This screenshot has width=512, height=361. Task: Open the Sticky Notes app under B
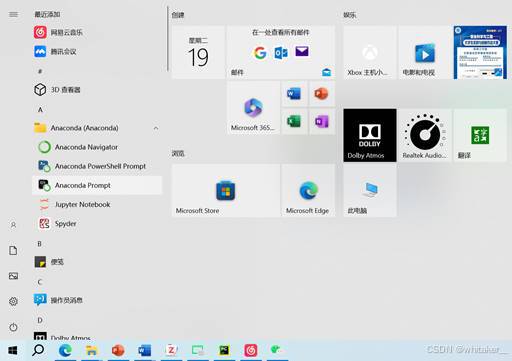point(97,262)
